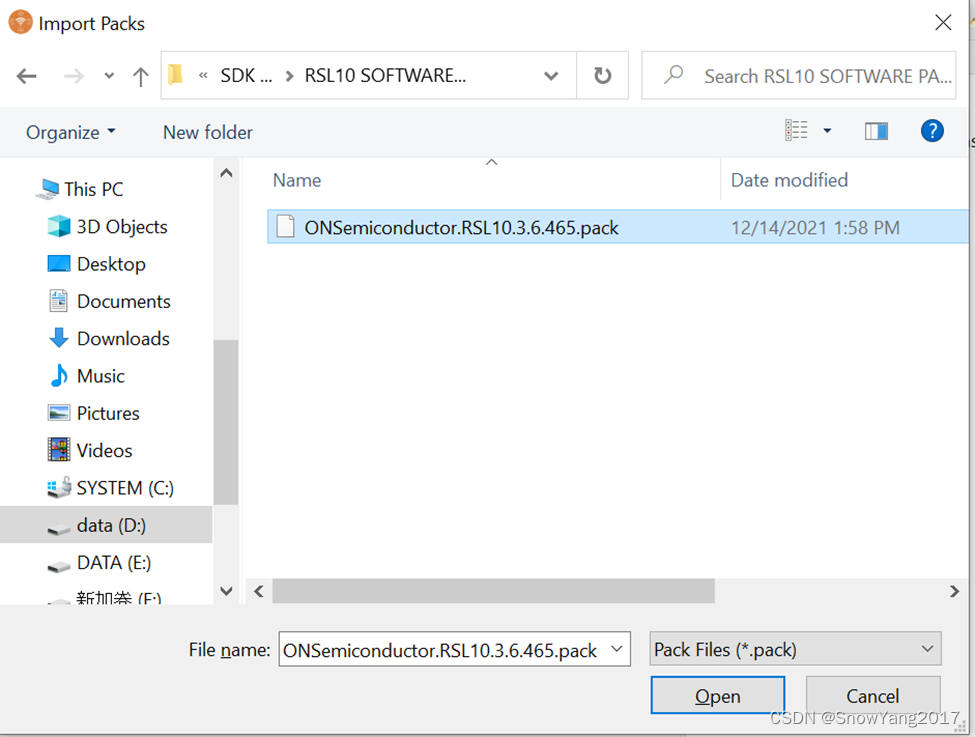Click the Documents icon in sidebar
975x737 pixels.
tap(58, 301)
